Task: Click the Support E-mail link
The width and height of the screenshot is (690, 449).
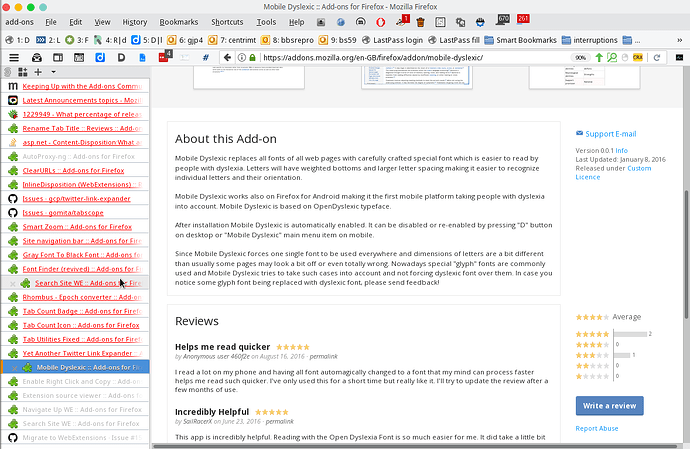Action: click(x=610, y=134)
